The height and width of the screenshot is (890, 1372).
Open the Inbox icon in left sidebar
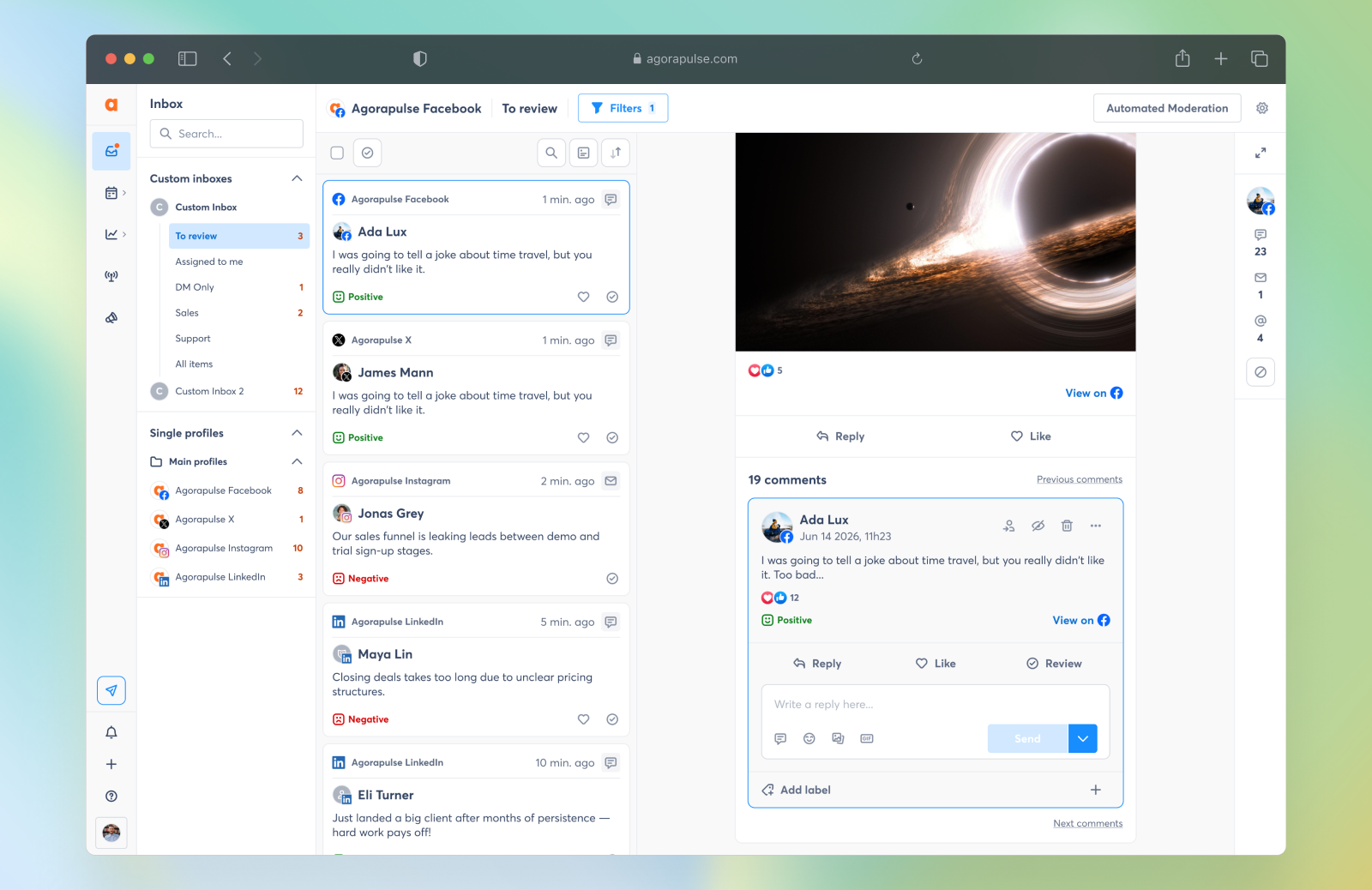111,151
